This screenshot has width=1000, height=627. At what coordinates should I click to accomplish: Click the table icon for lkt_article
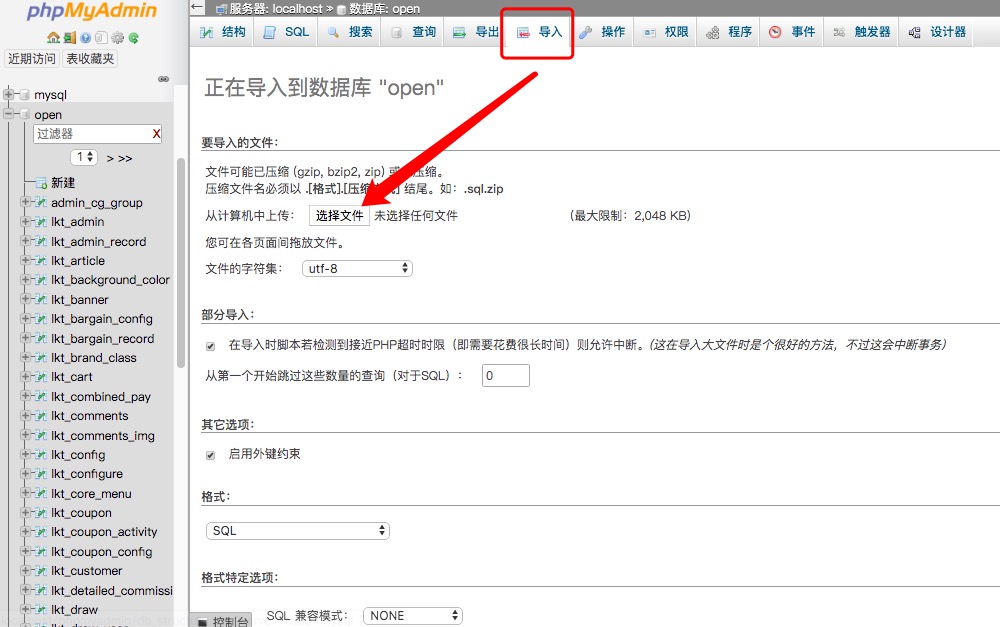point(41,260)
